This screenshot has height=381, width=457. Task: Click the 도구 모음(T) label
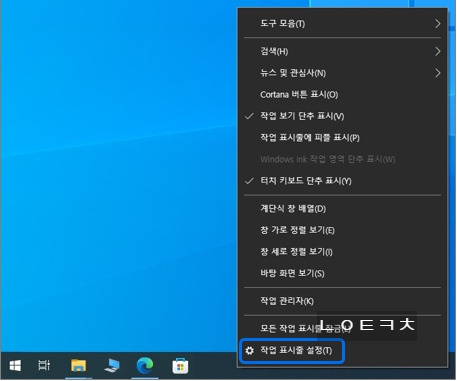[282, 24]
